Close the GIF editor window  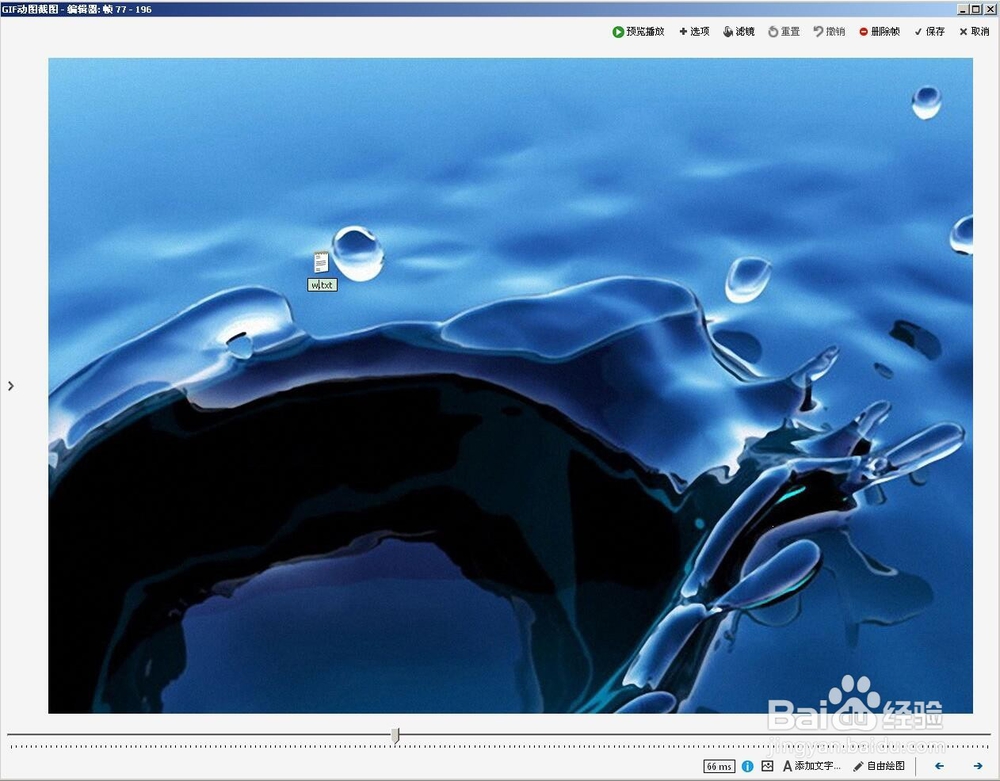pyautogui.click(x=990, y=9)
